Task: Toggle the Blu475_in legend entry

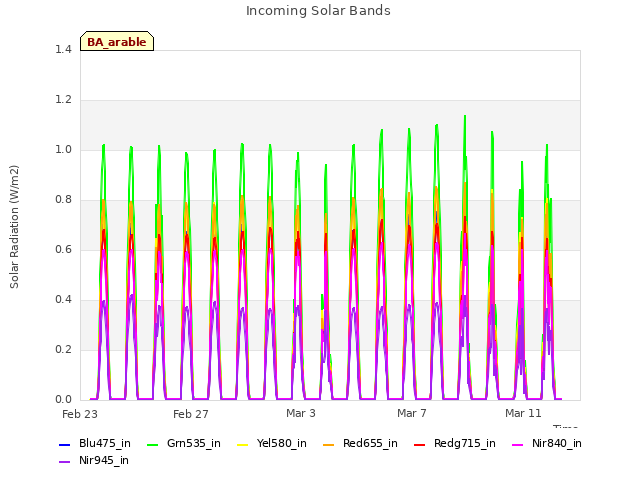Action: click(95, 444)
